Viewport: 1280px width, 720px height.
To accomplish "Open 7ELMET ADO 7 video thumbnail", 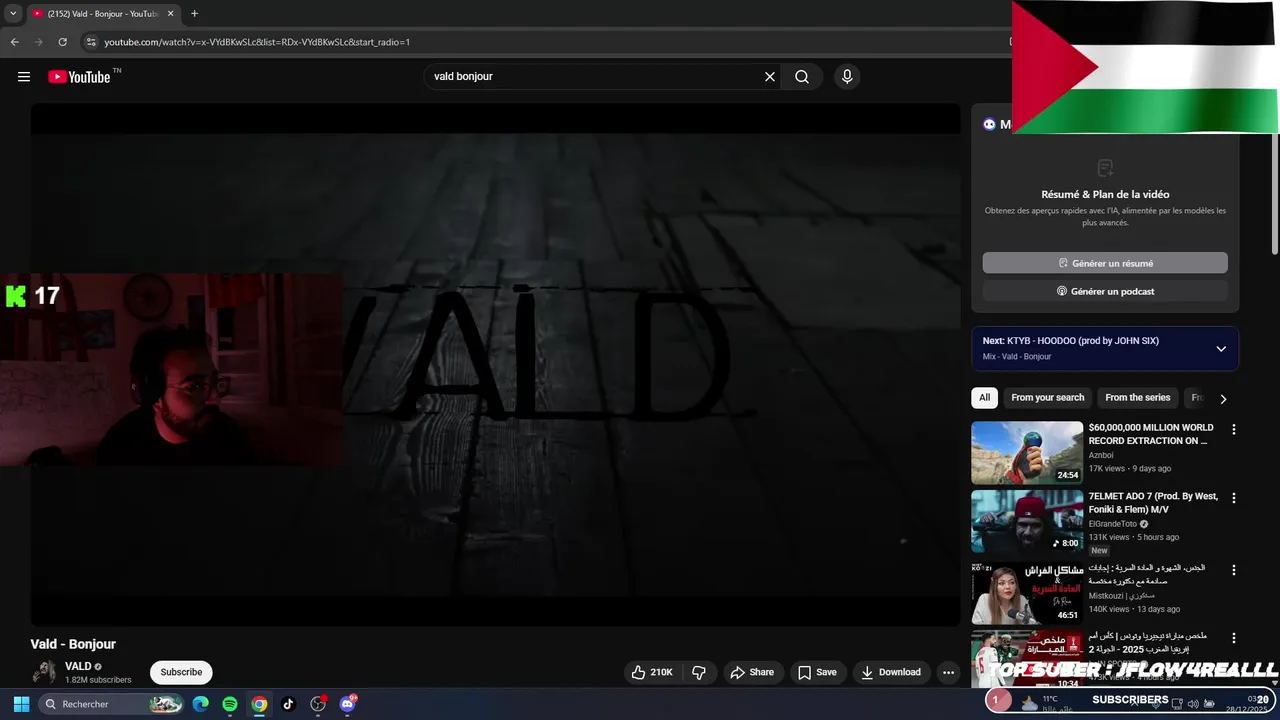I will pyautogui.click(x=1027, y=521).
